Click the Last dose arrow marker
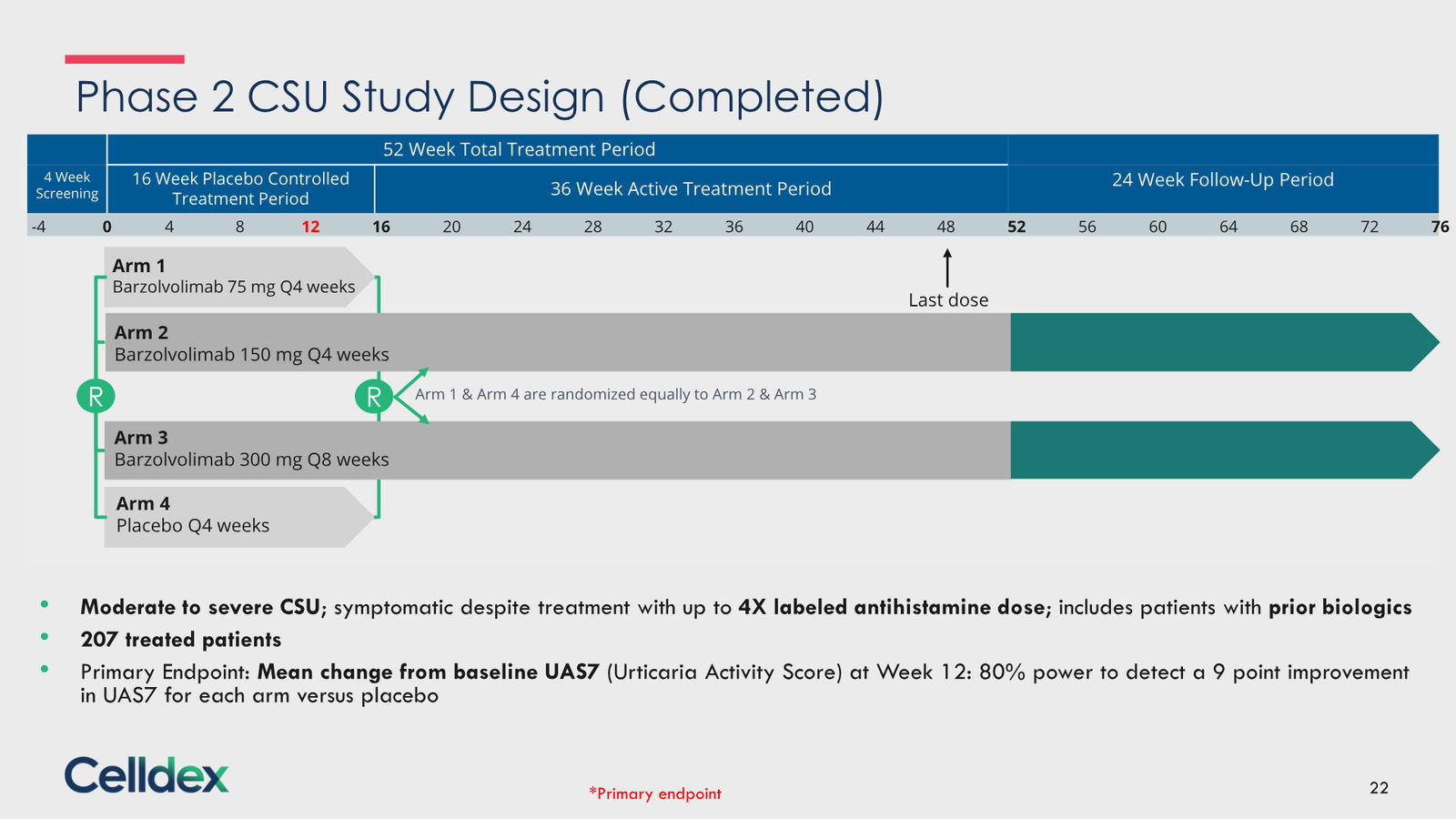This screenshot has width=1456, height=819. pyautogui.click(x=947, y=268)
